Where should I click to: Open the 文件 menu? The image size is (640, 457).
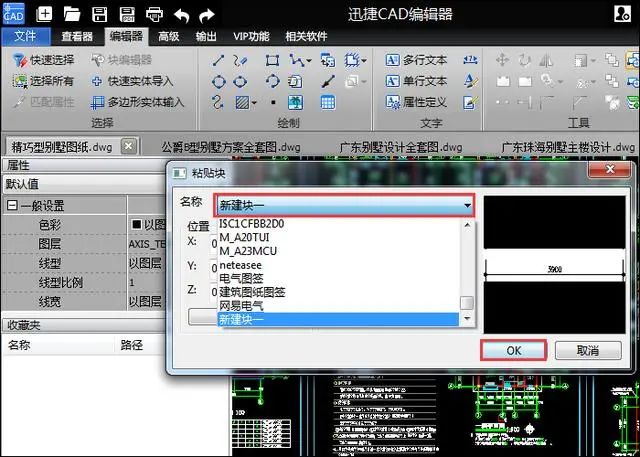[x=26, y=36]
